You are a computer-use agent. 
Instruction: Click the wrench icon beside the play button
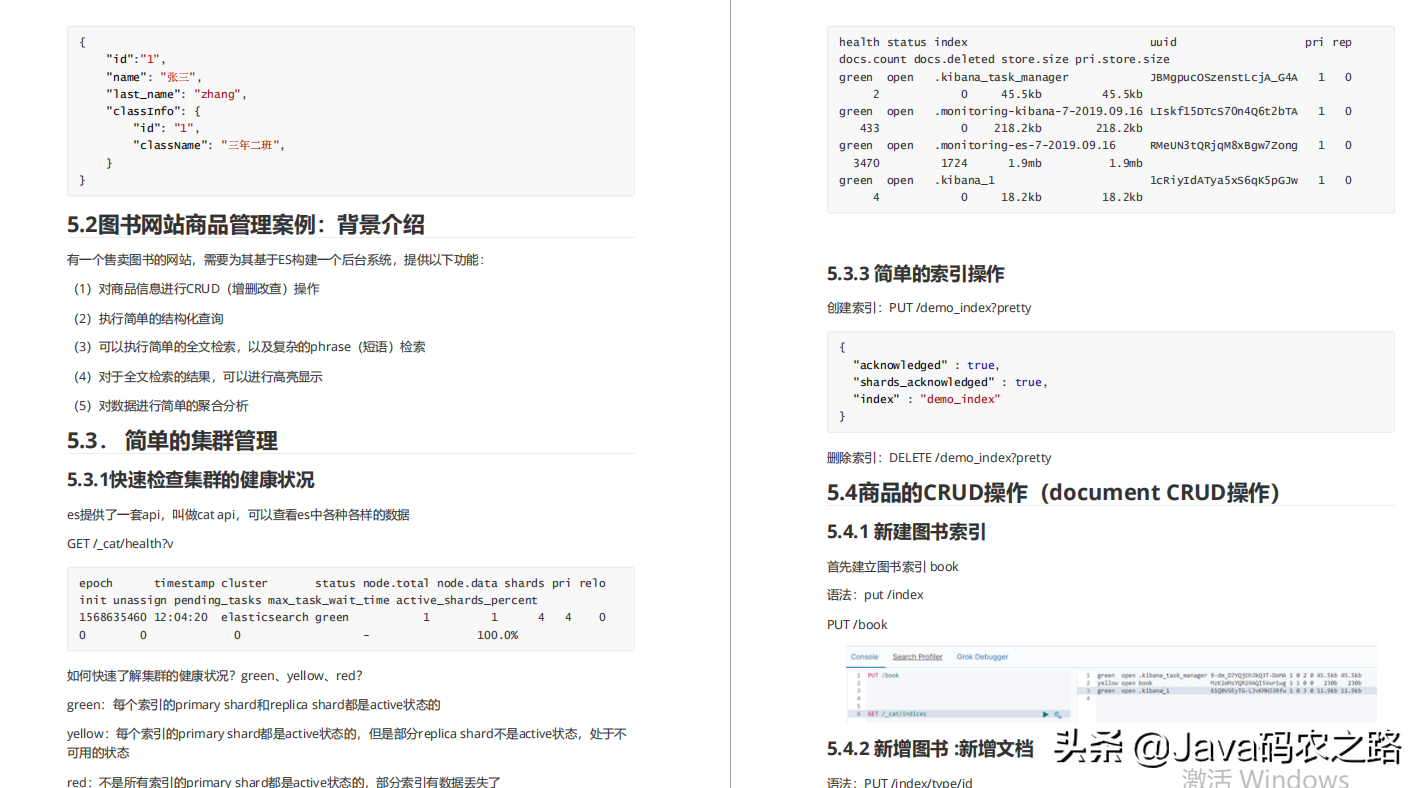coord(1057,714)
